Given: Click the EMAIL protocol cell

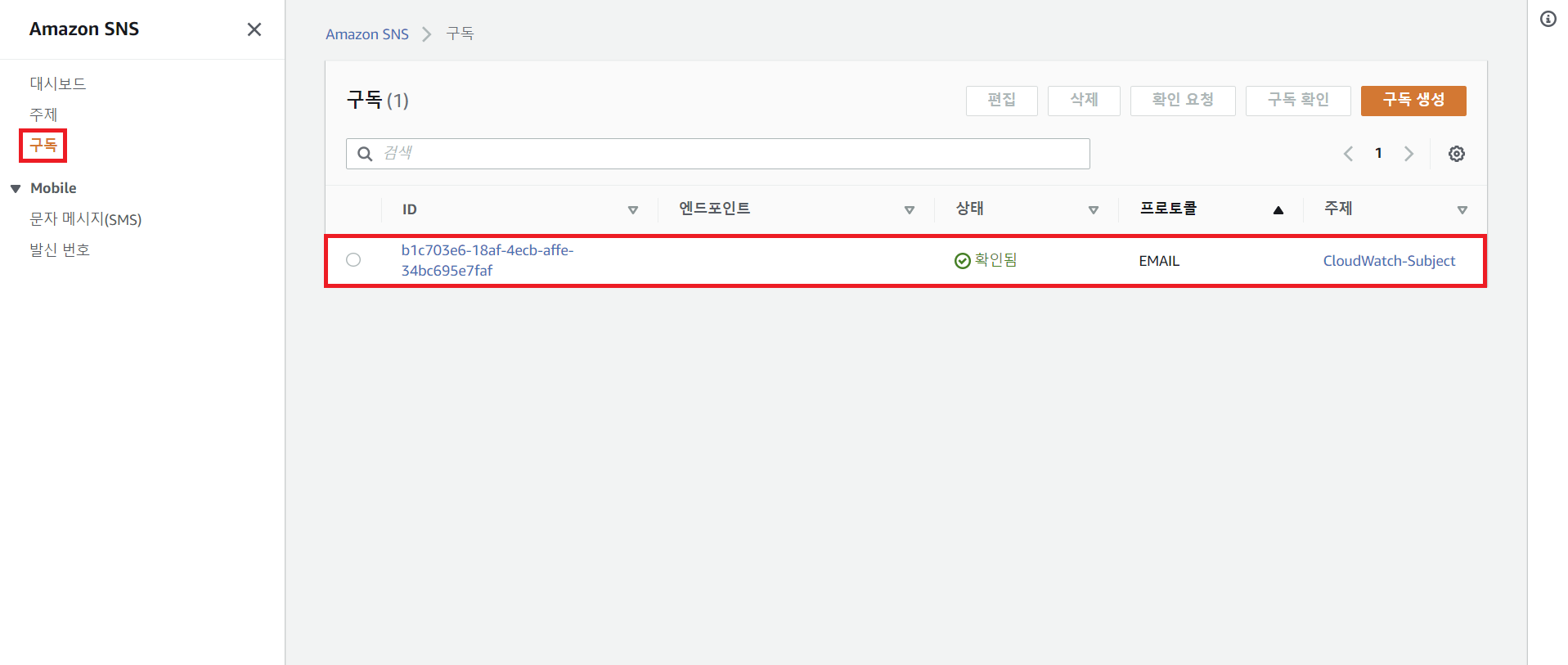Looking at the screenshot, I should pos(1159,261).
